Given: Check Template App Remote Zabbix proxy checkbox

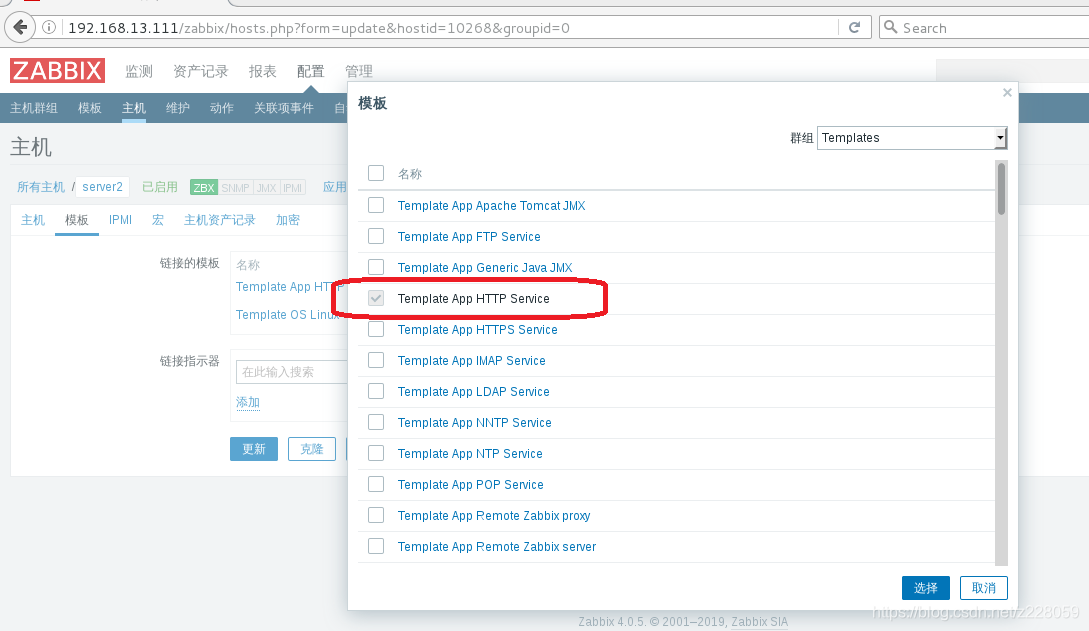Looking at the screenshot, I should click(376, 515).
